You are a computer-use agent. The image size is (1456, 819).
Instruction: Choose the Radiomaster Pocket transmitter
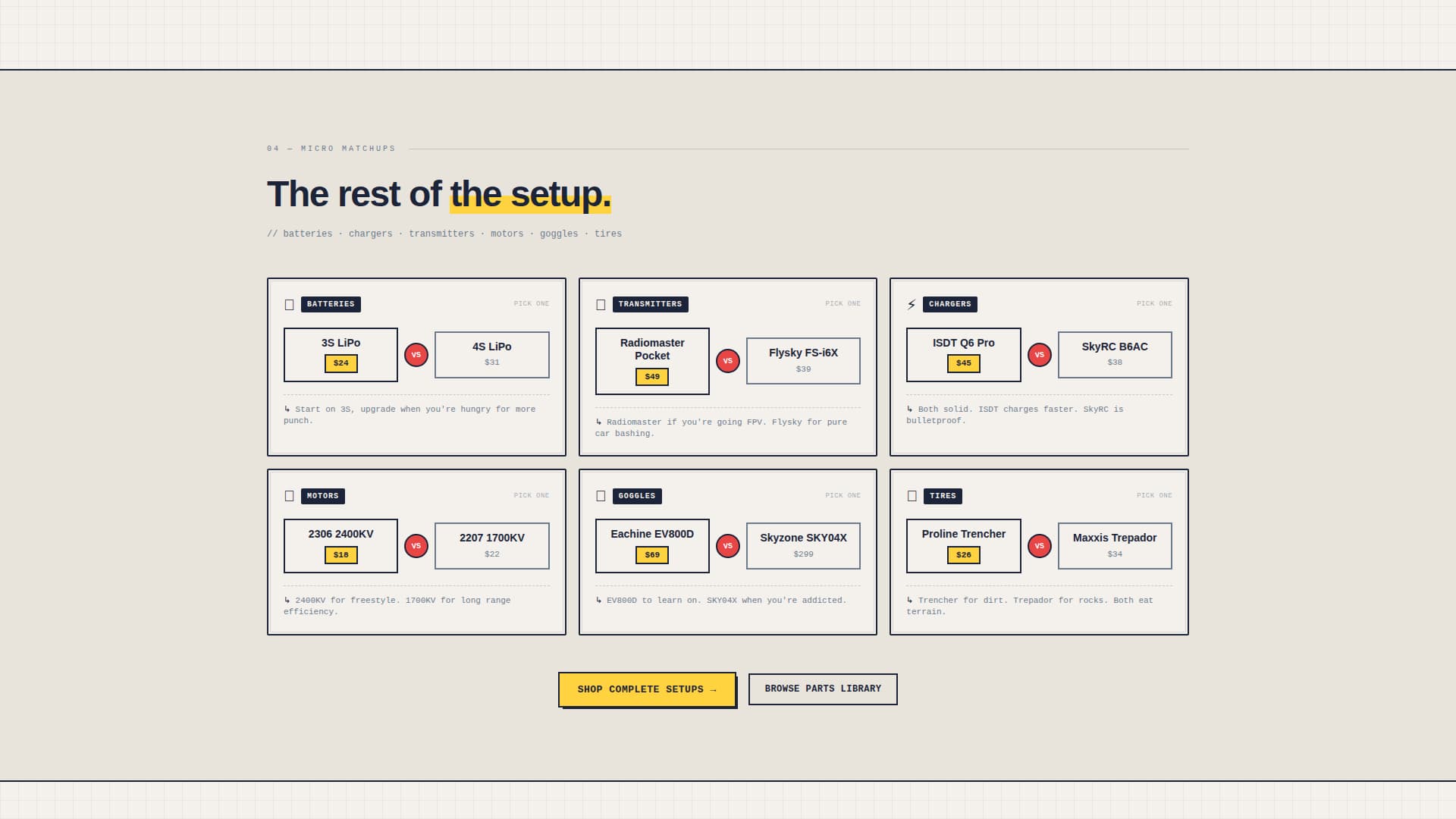tap(652, 361)
